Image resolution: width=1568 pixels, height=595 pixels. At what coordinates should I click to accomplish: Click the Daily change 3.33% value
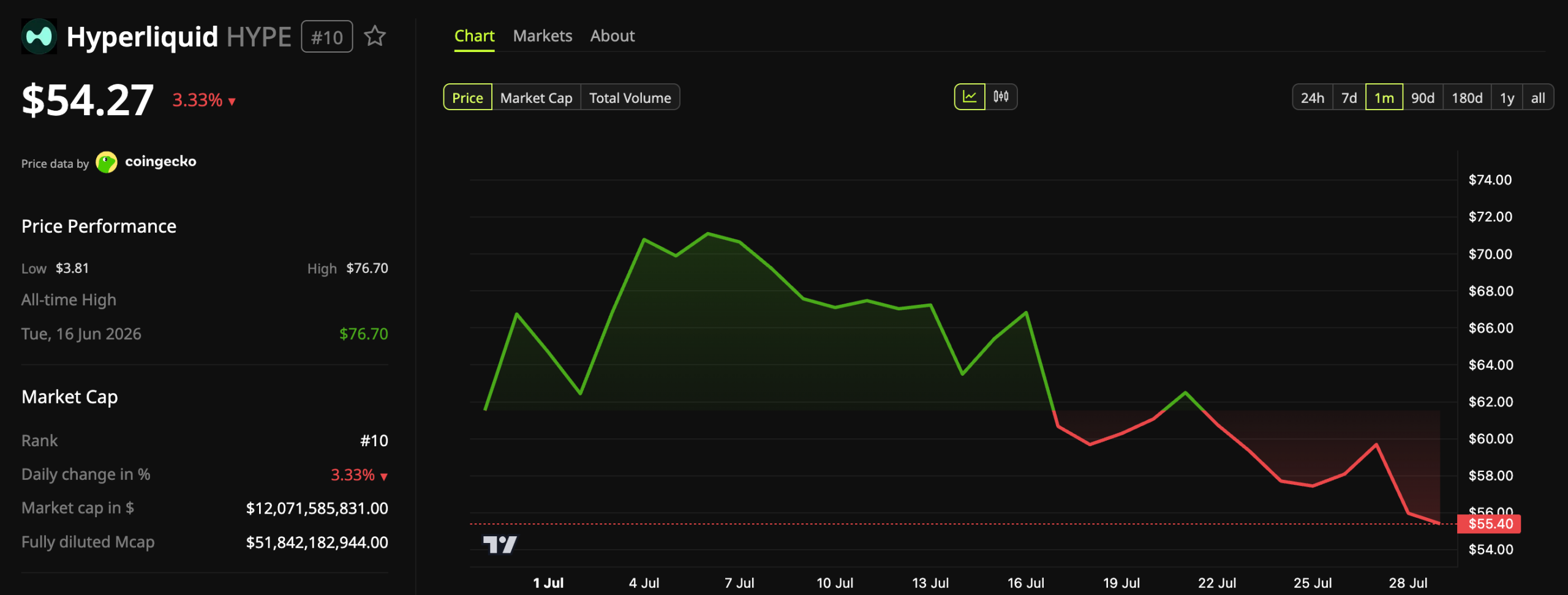click(359, 475)
